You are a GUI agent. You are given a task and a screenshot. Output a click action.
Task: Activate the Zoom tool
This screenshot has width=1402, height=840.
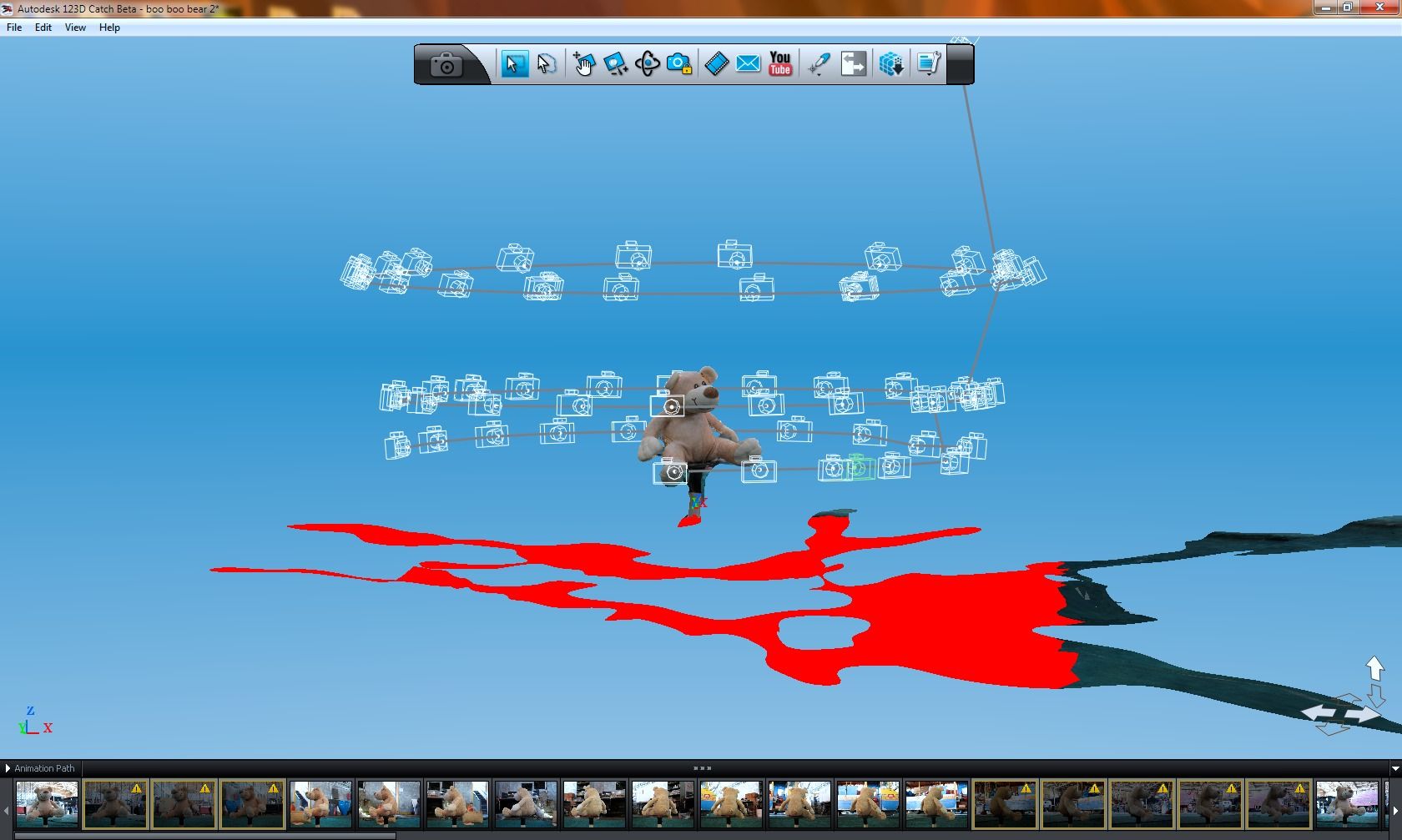pyautogui.click(x=616, y=63)
